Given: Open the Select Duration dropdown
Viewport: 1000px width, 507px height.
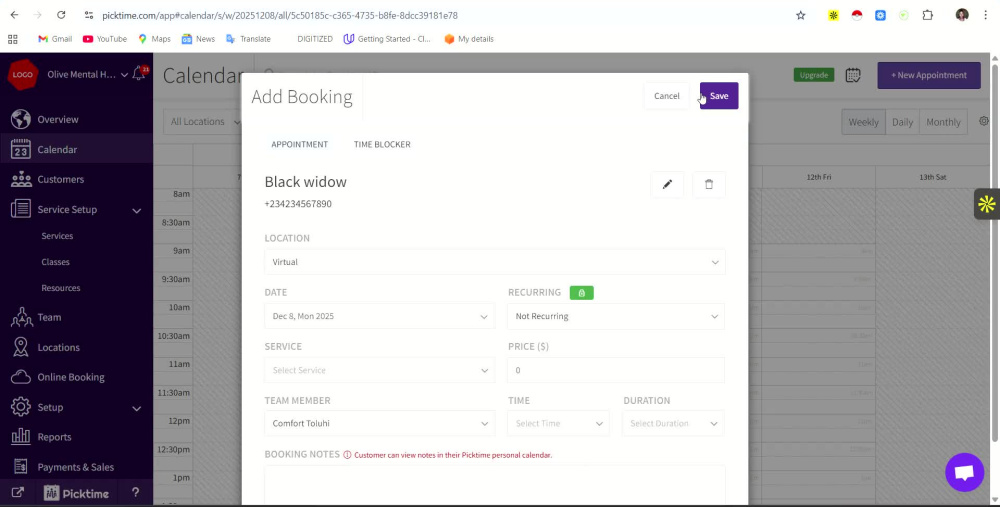Looking at the screenshot, I should [673, 423].
